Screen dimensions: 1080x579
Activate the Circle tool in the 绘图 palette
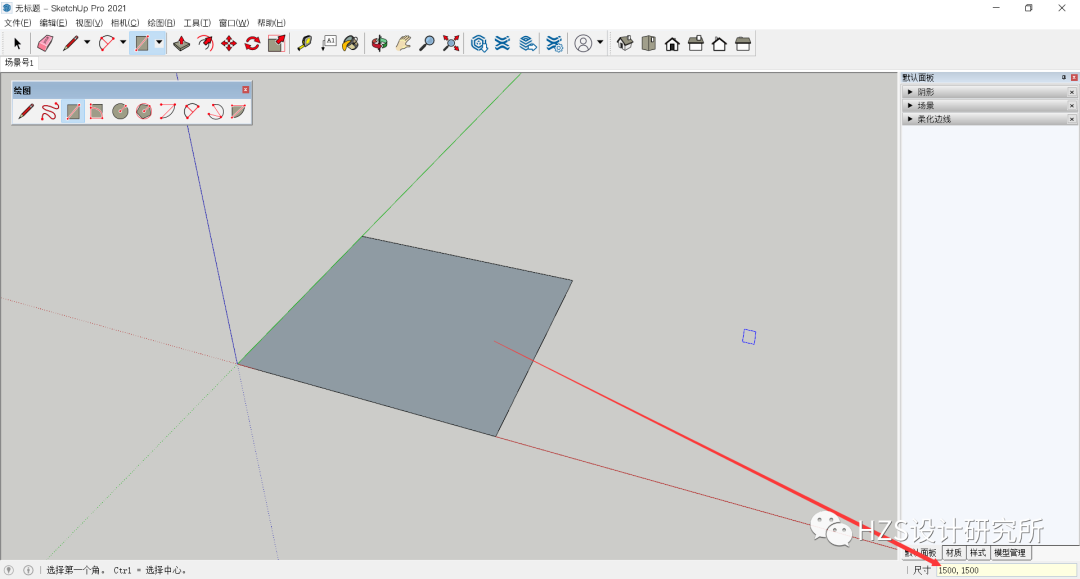point(120,111)
